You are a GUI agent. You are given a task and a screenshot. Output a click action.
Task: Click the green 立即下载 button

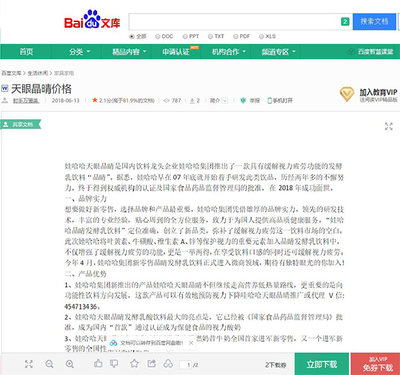322,364
